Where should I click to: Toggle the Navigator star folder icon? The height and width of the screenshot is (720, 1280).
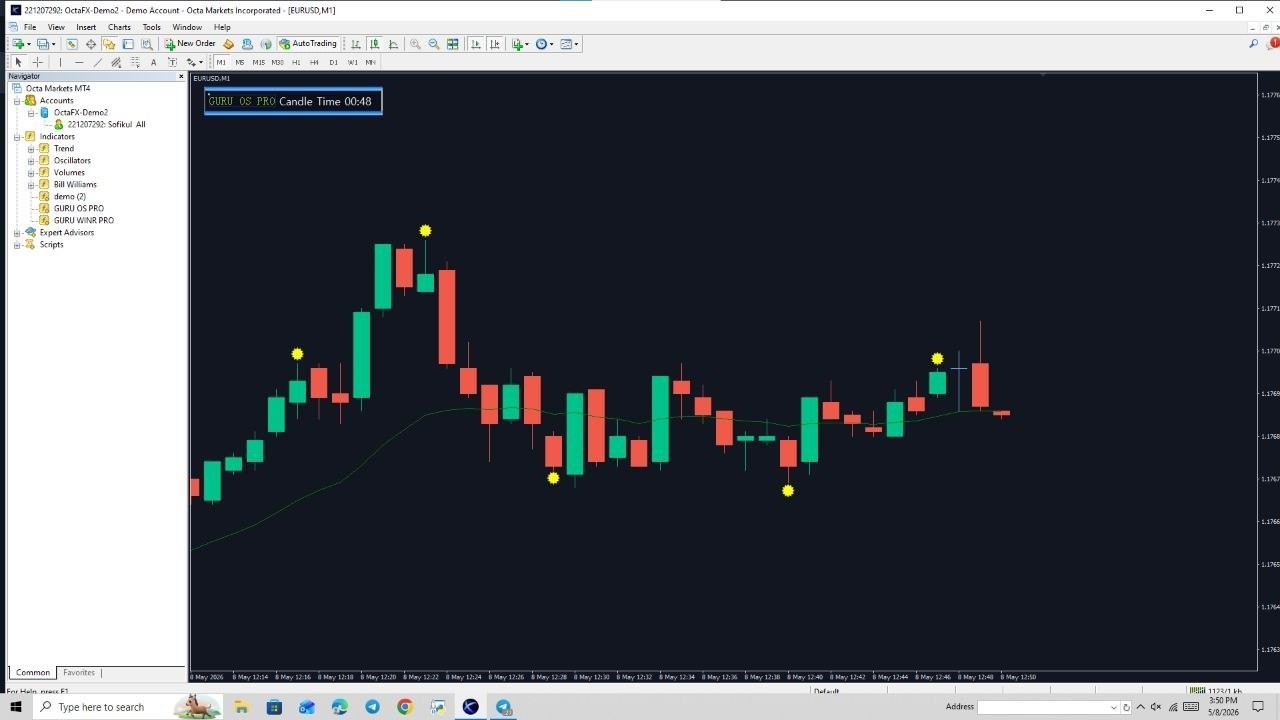coord(109,44)
